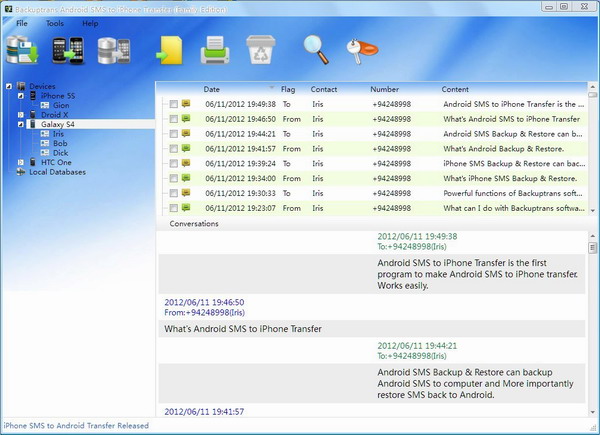
Task: Click the conversations pane scrollbar thumb
Action: (x=593, y=248)
